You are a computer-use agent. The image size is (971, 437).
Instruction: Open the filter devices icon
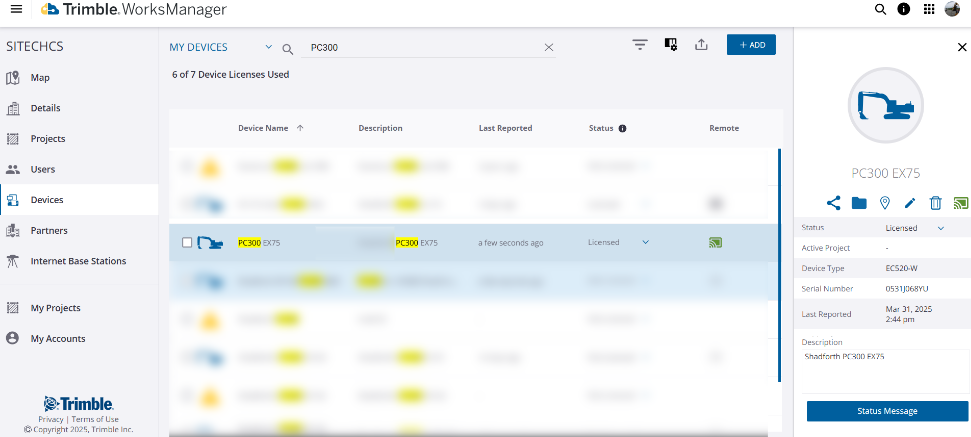point(640,45)
